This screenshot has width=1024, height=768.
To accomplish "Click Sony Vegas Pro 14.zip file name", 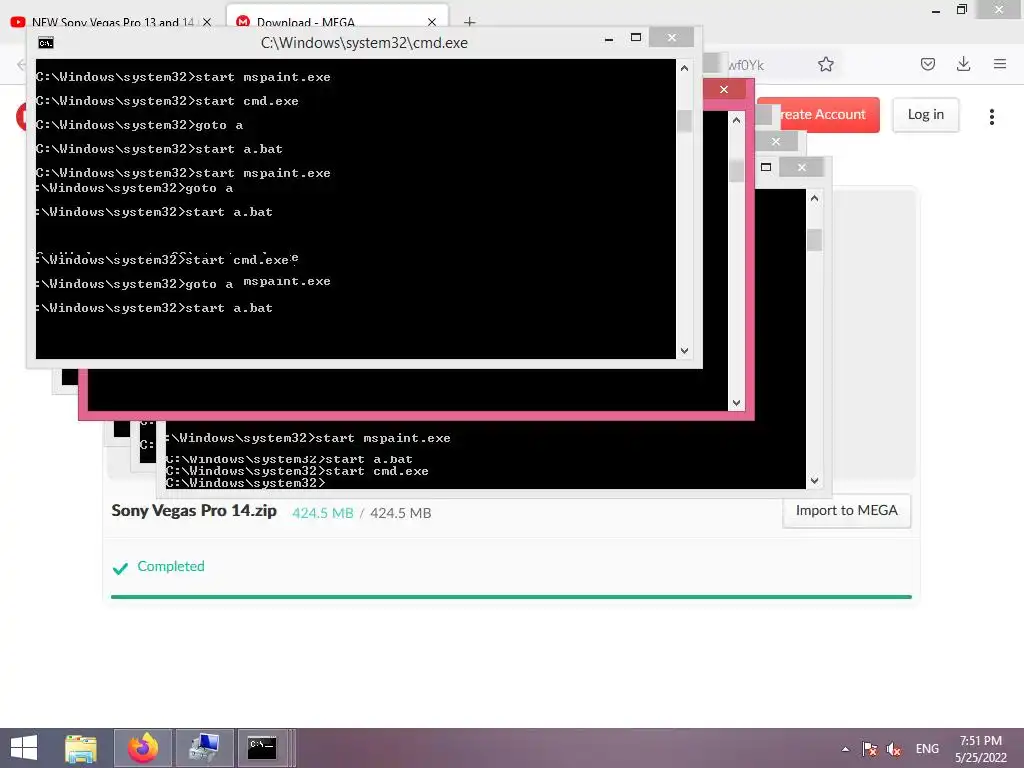I will (194, 511).
